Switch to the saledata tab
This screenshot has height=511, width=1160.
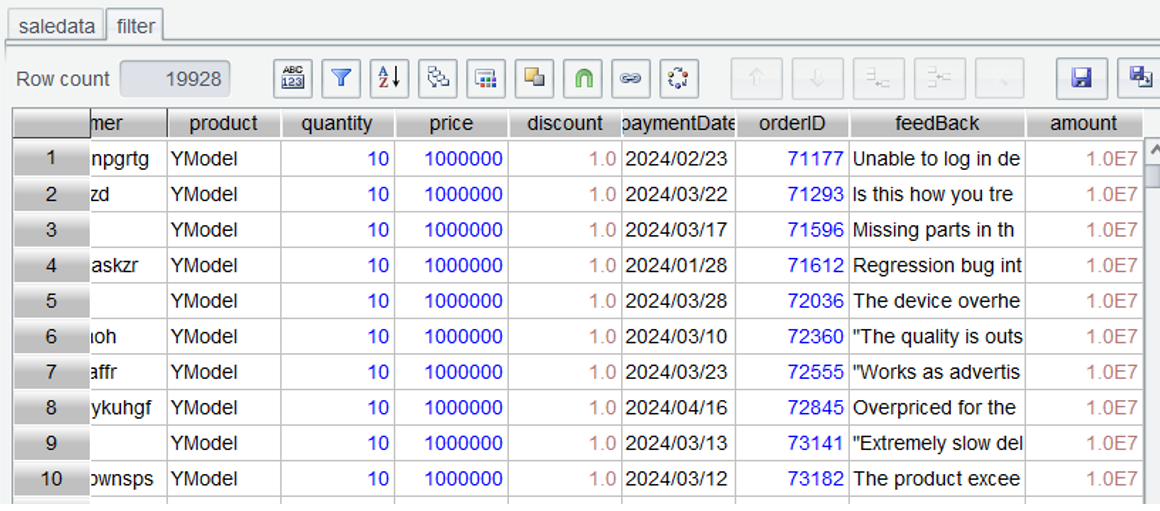point(56,26)
